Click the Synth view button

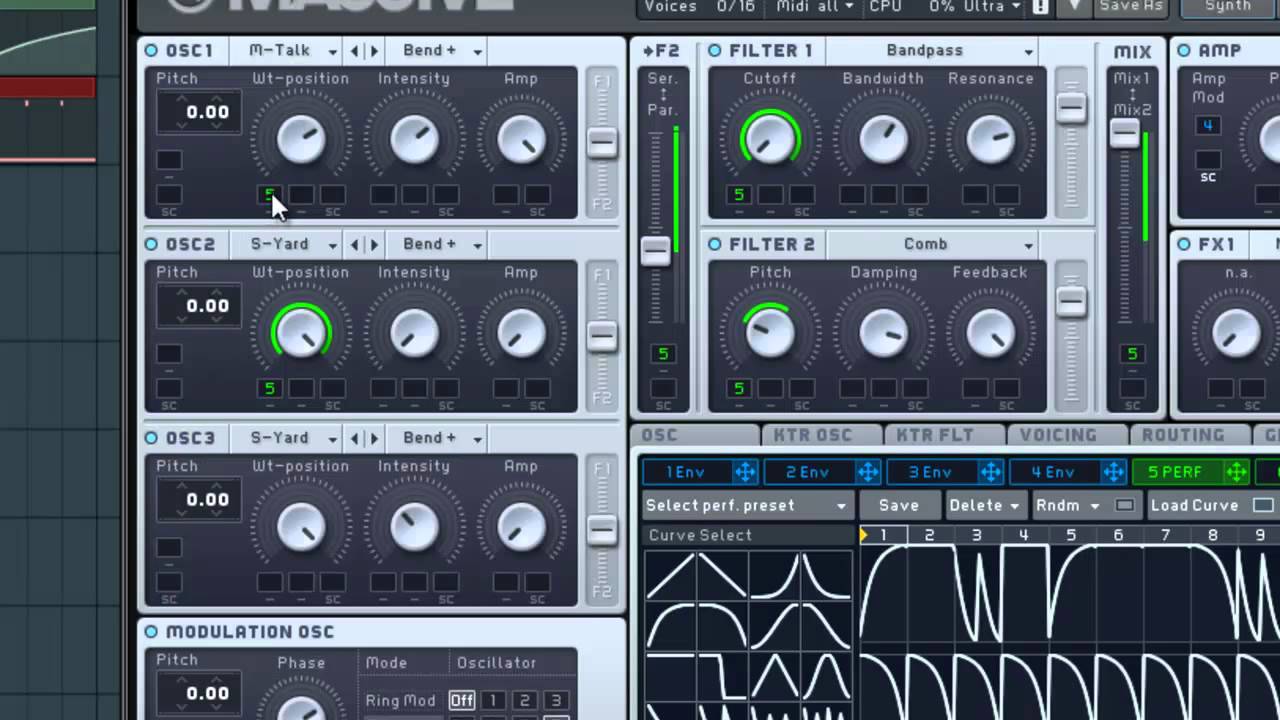[x=1229, y=7]
